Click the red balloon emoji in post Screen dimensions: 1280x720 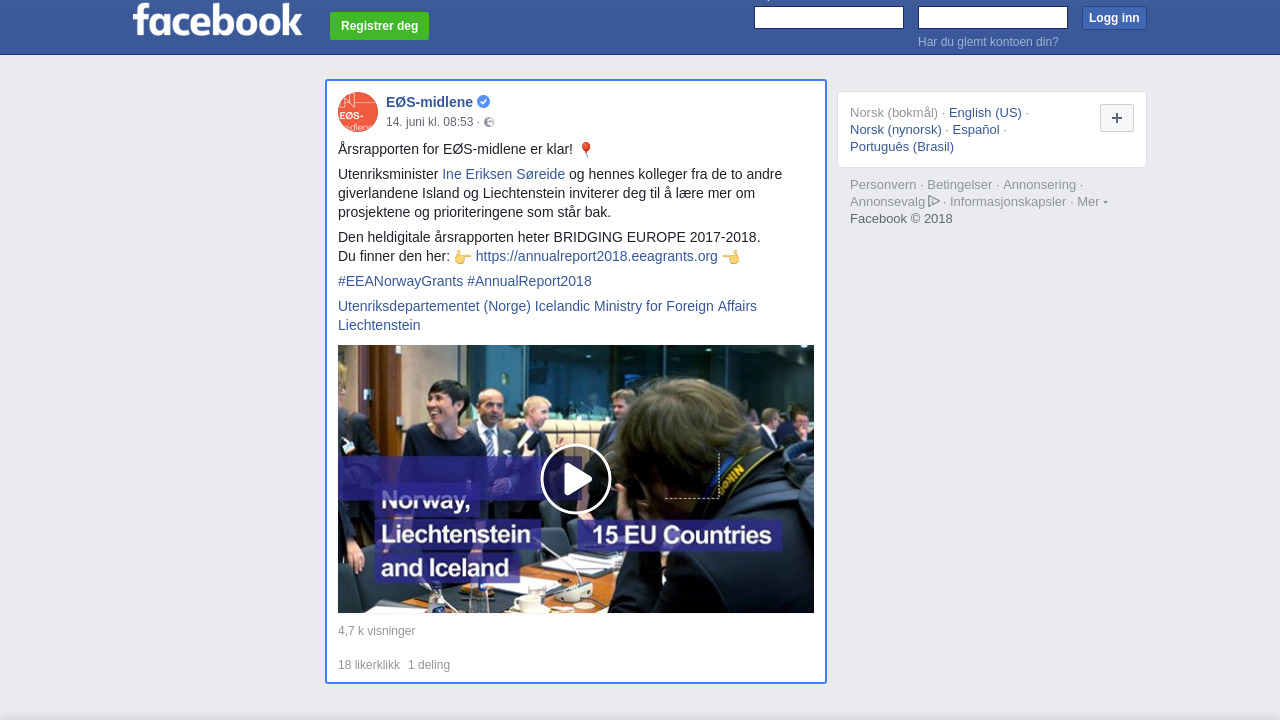pos(586,150)
